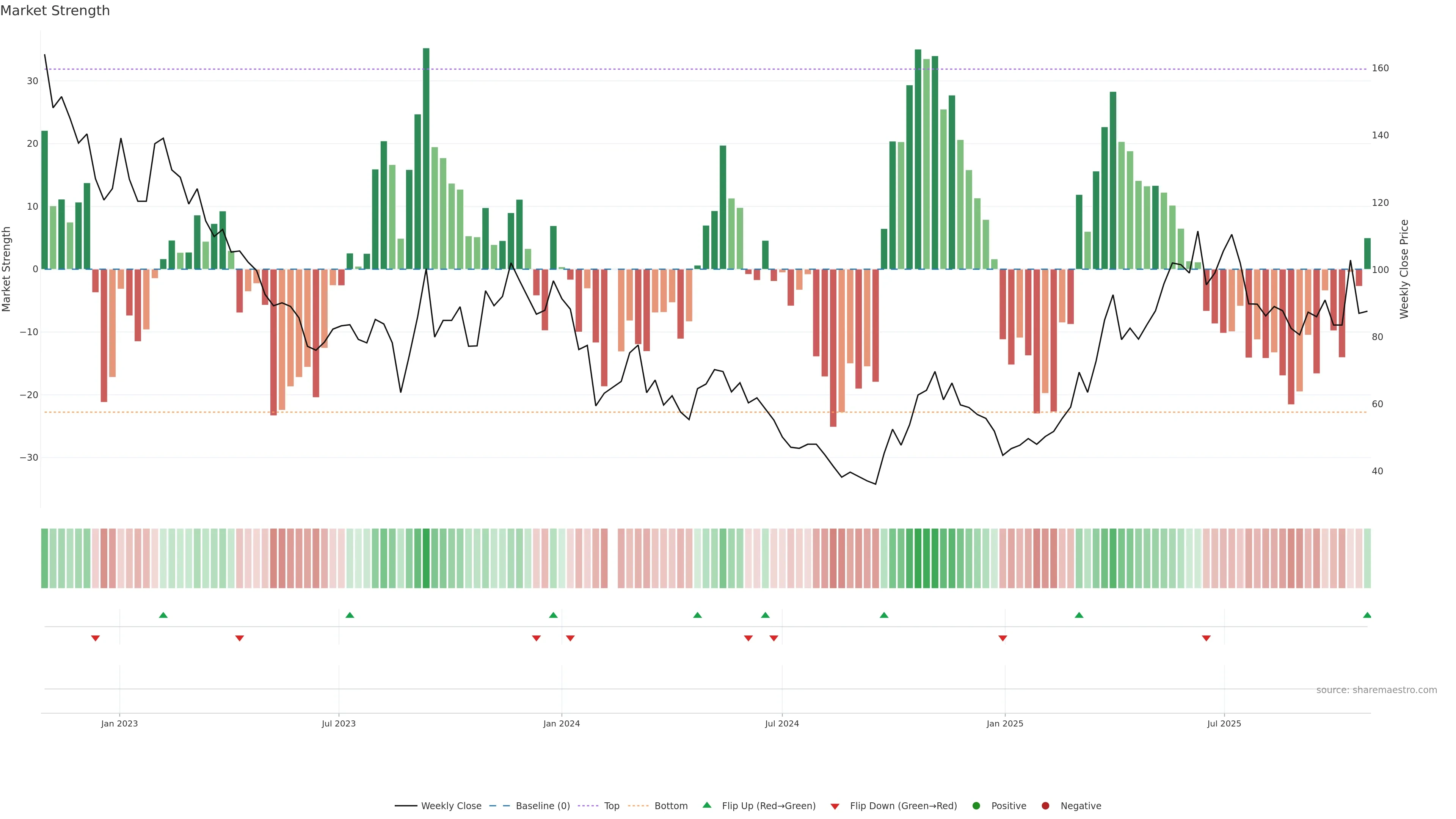Click the Positive green circle legend icon

(976, 806)
